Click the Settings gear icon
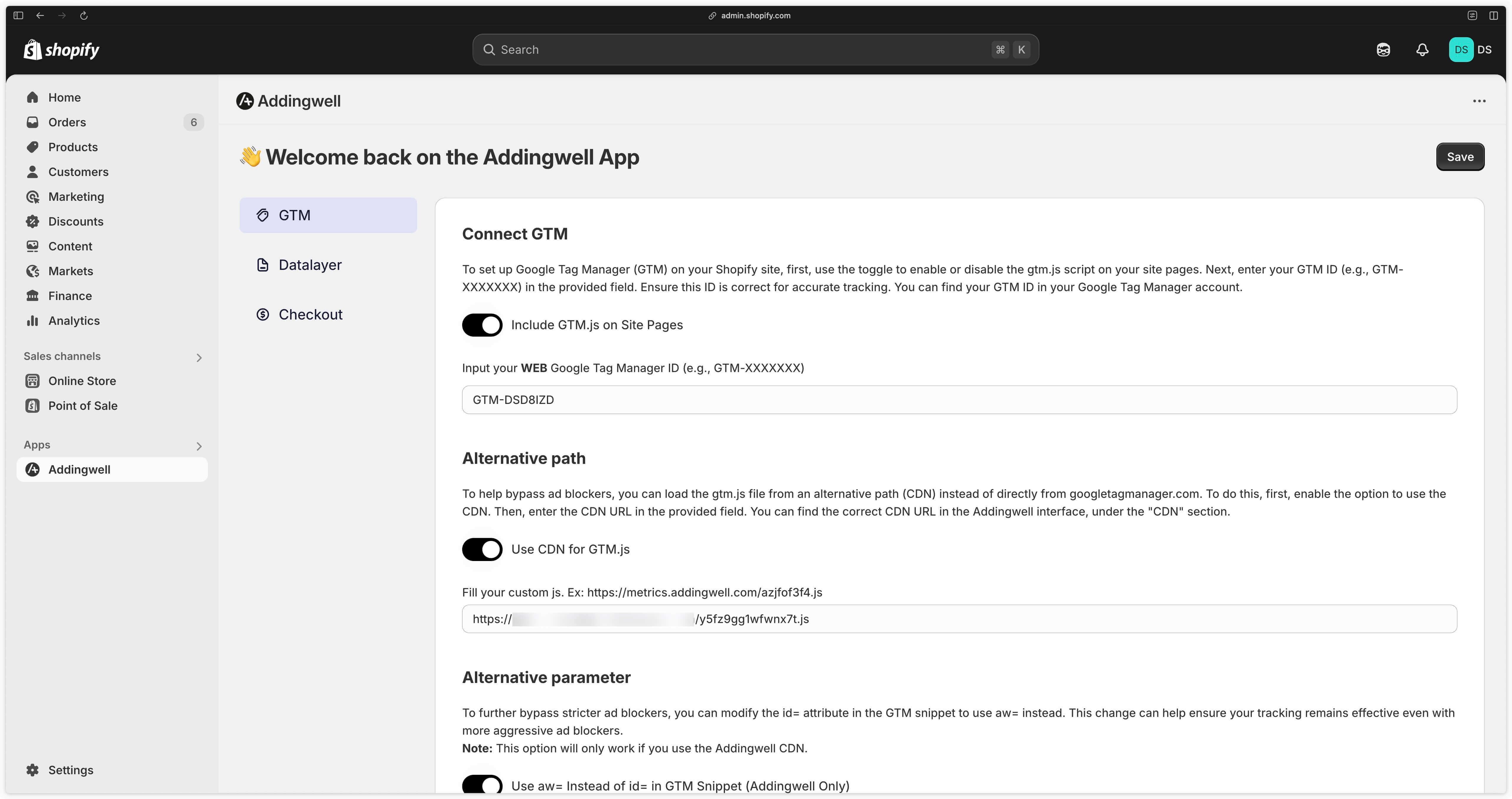Image resolution: width=1512 pixels, height=799 pixels. 33,770
